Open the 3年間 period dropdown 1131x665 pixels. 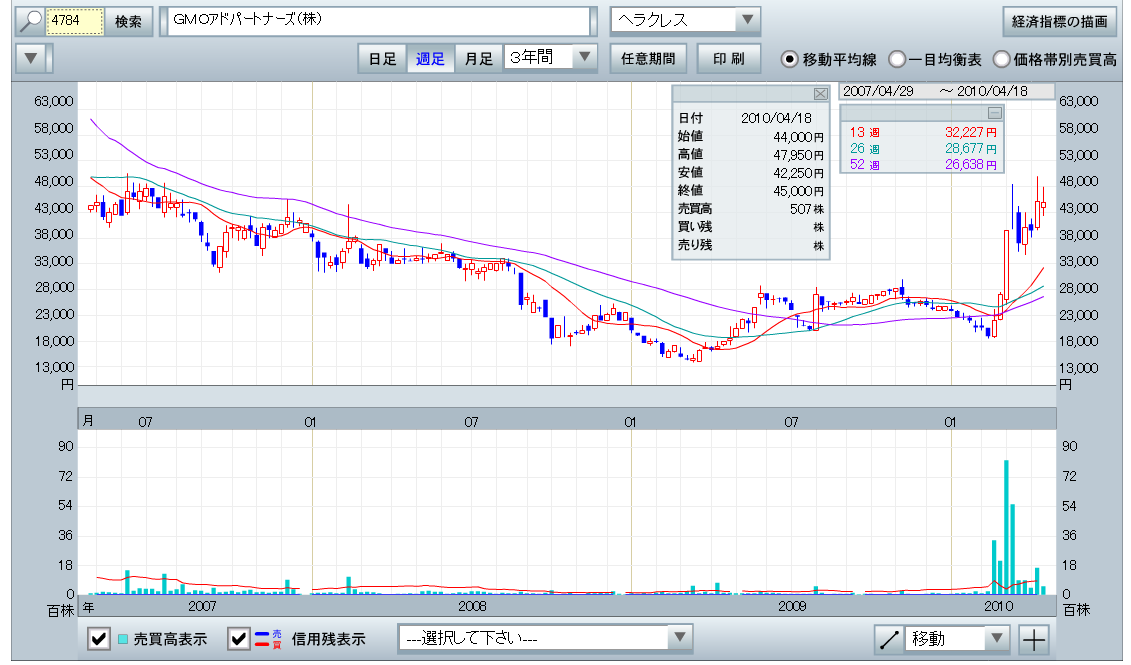pyautogui.click(x=584, y=58)
